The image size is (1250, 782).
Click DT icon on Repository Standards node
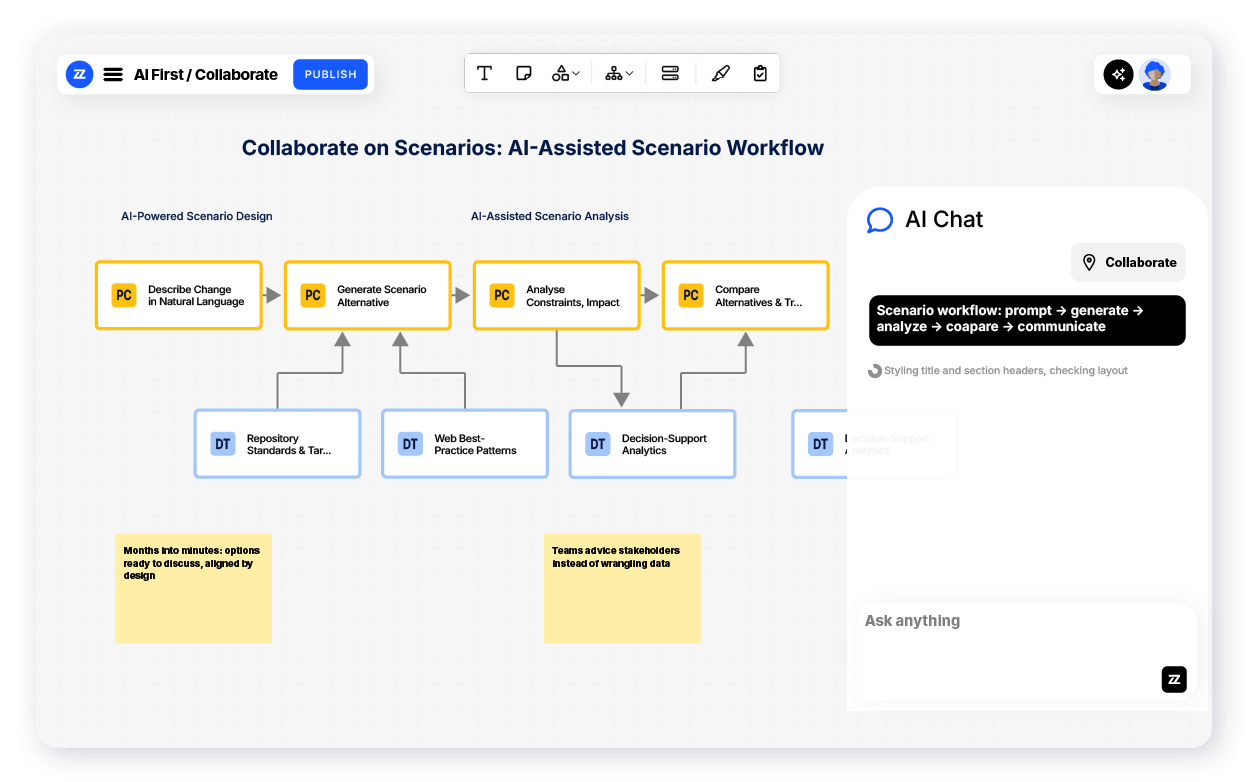click(223, 444)
